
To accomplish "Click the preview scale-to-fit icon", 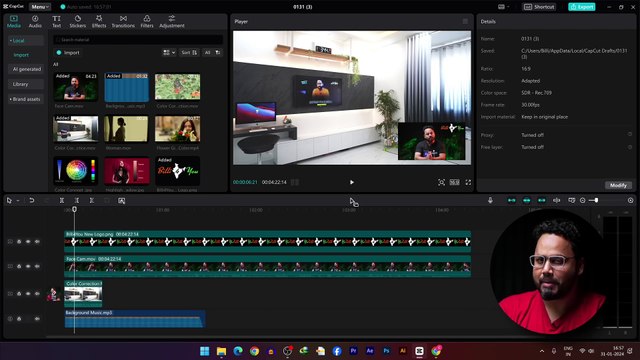I will click(441, 182).
